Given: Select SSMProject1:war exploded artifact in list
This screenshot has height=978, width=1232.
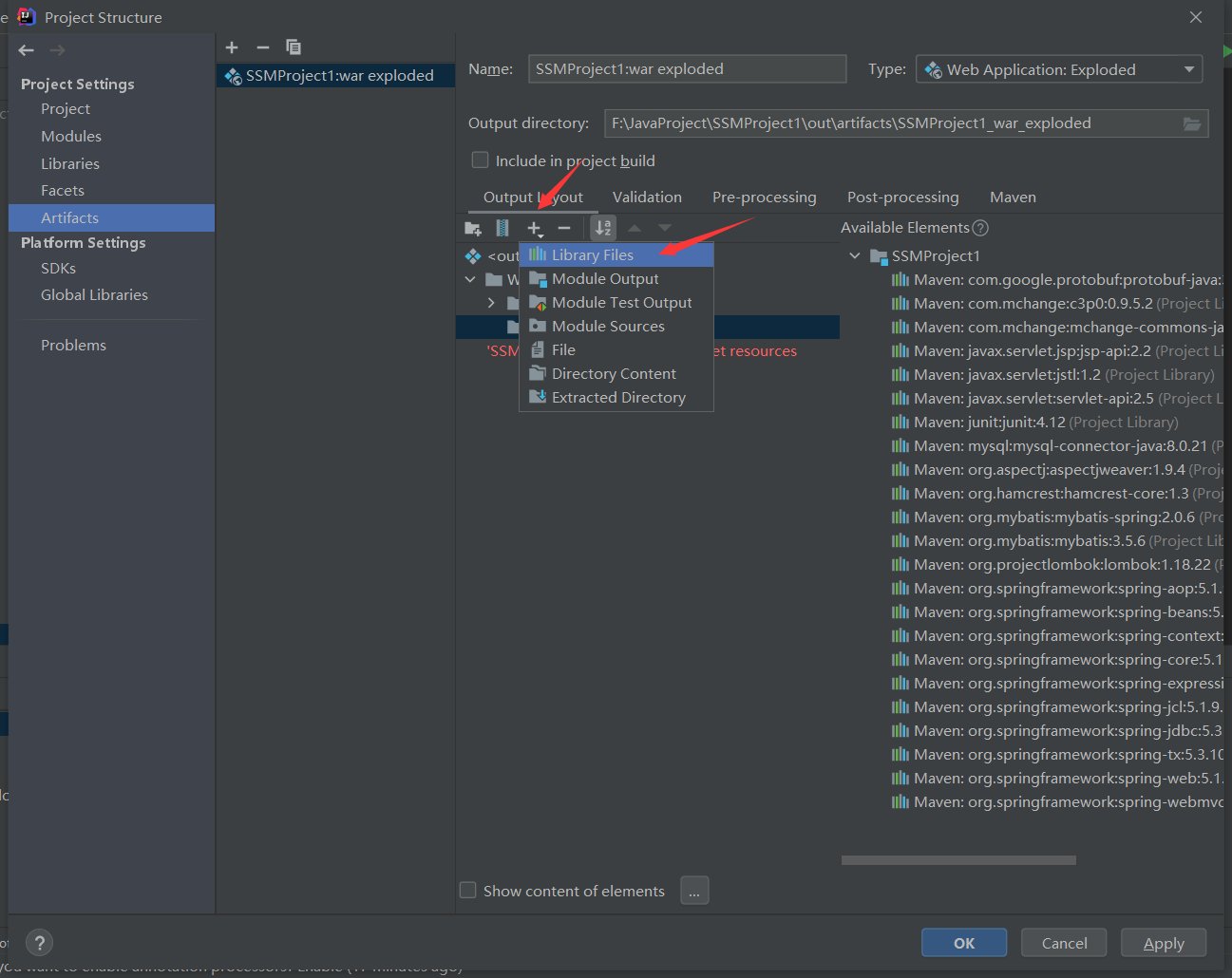Looking at the screenshot, I should coord(335,76).
